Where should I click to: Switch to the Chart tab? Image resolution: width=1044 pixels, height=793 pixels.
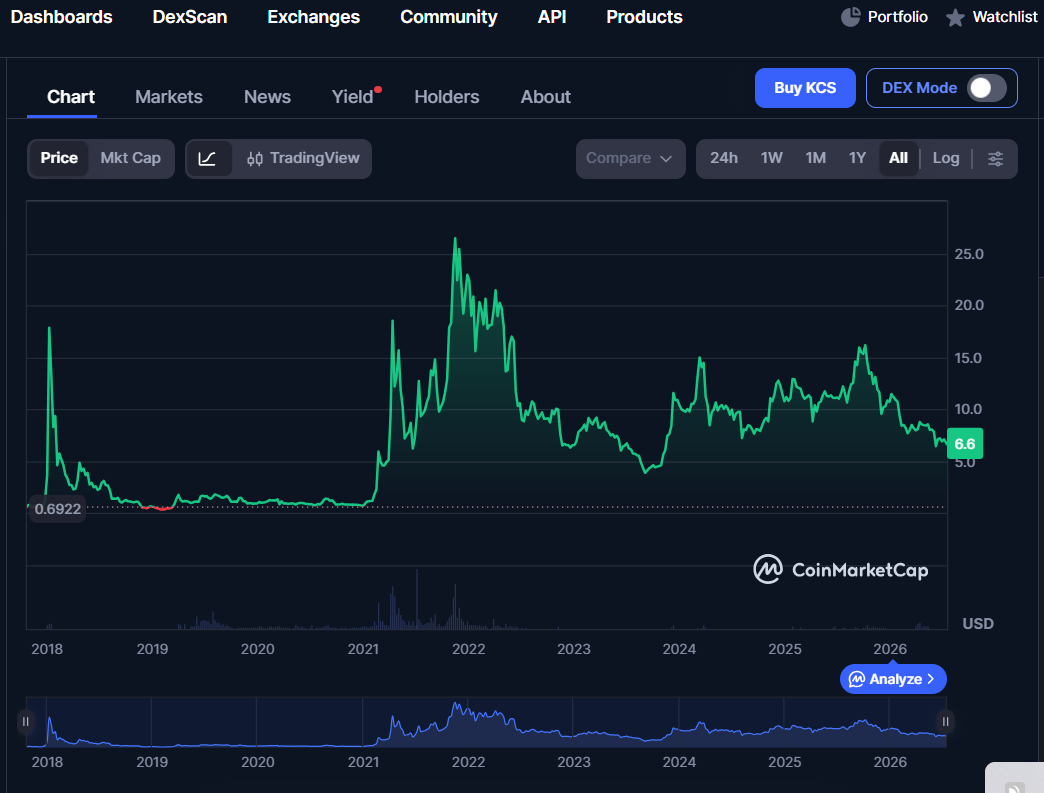point(71,97)
